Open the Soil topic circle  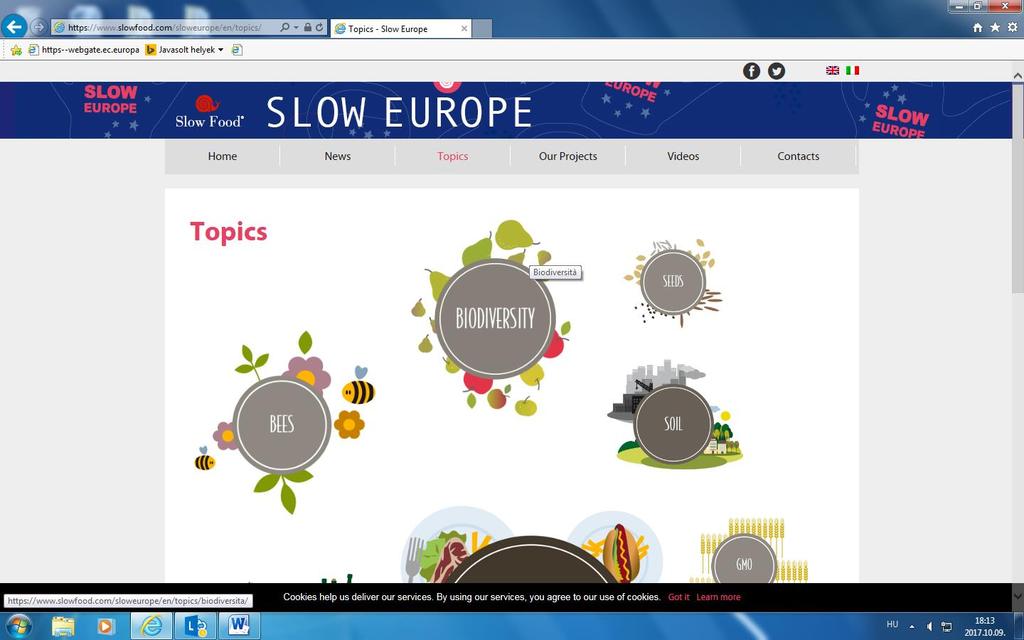673,424
